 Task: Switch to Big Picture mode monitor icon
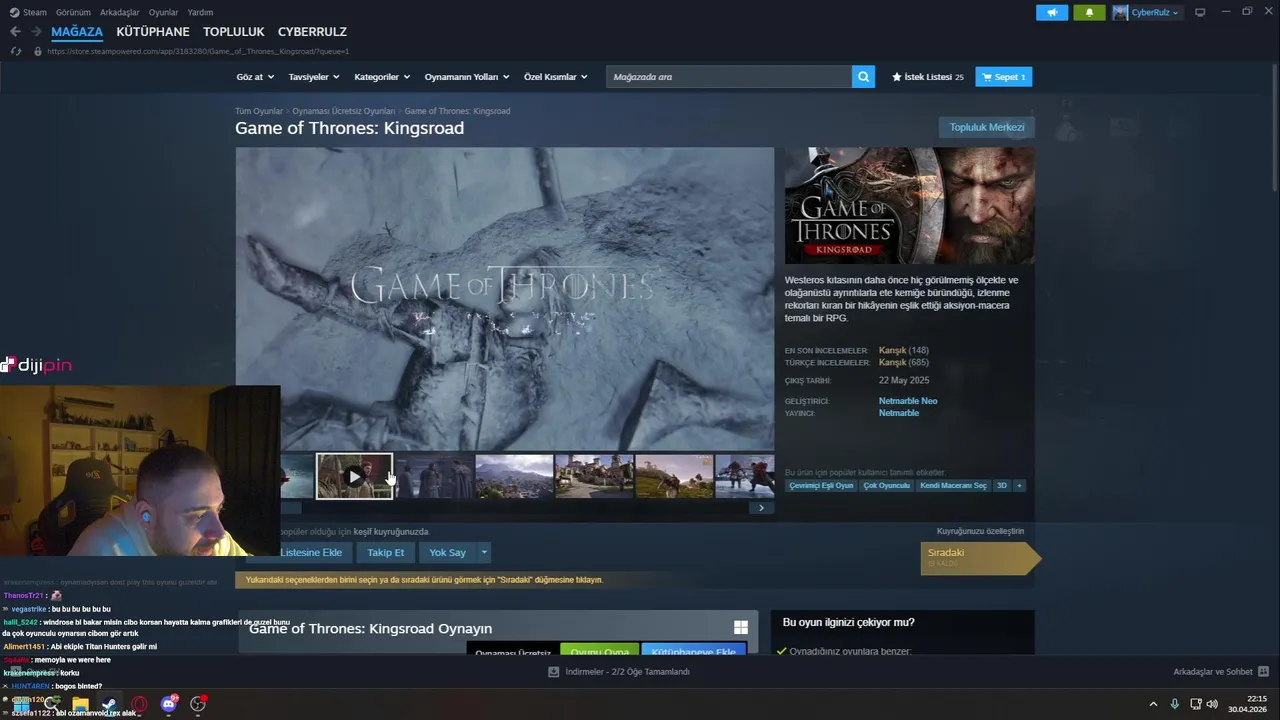1200,12
